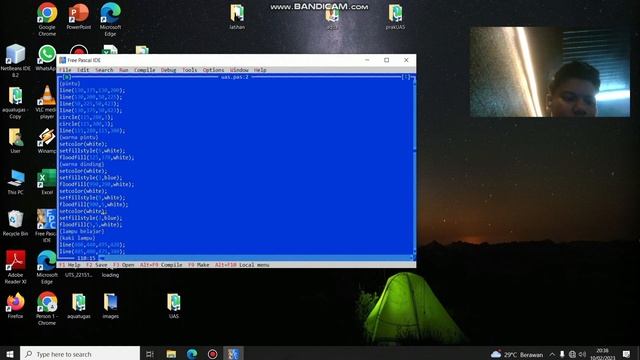This screenshot has height=360, width=640.
Task: Click the Type here to search box
Action: (80, 354)
